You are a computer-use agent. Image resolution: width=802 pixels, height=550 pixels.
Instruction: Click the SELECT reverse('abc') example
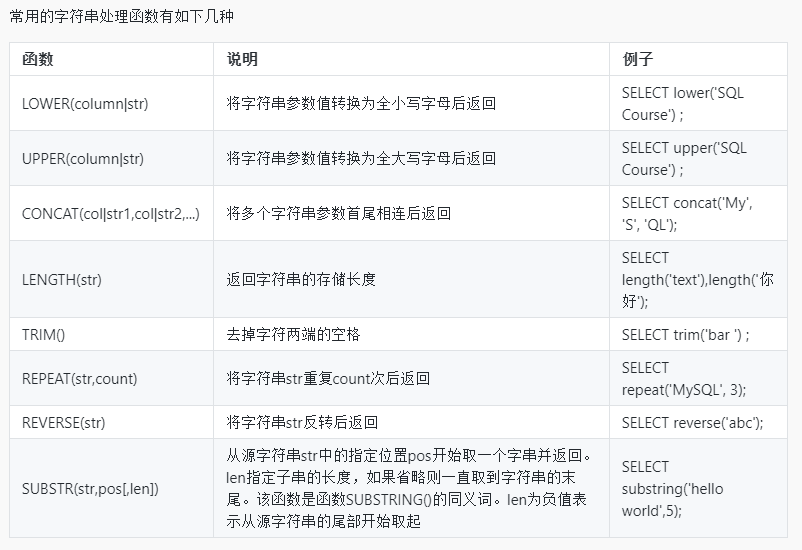coord(692,422)
